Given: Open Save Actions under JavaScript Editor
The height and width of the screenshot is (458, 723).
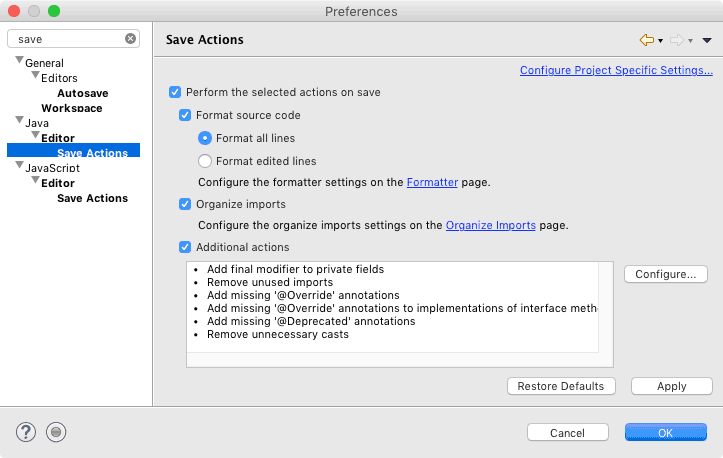Looking at the screenshot, I should pyautogui.click(x=92, y=198).
